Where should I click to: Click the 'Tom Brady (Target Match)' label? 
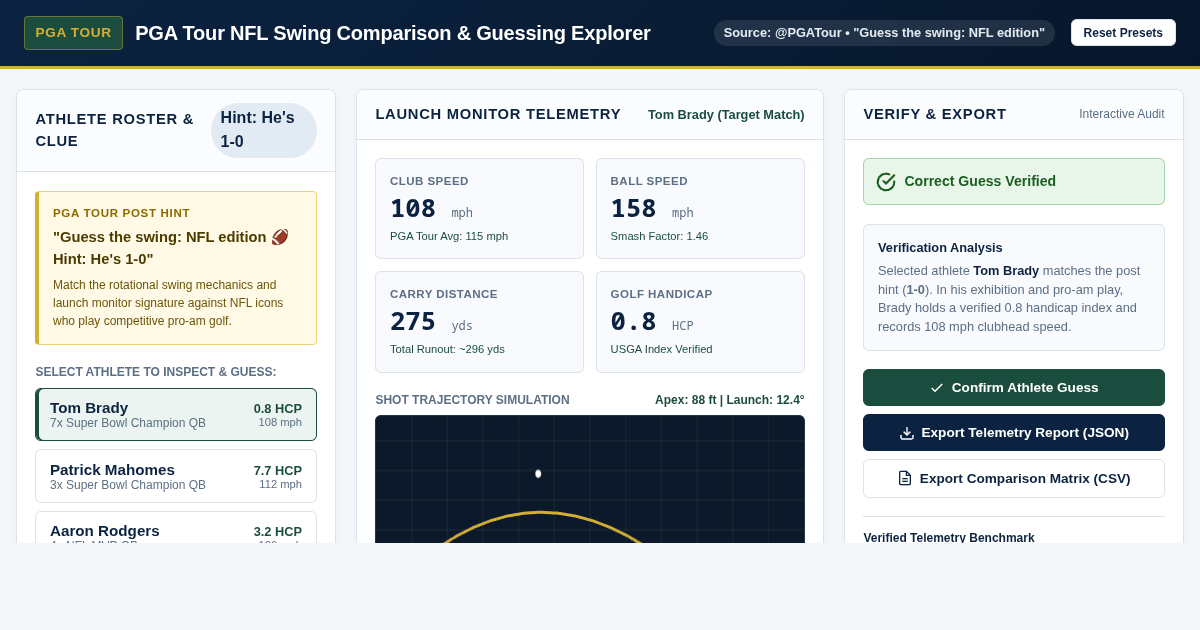[x=726, y=115]
